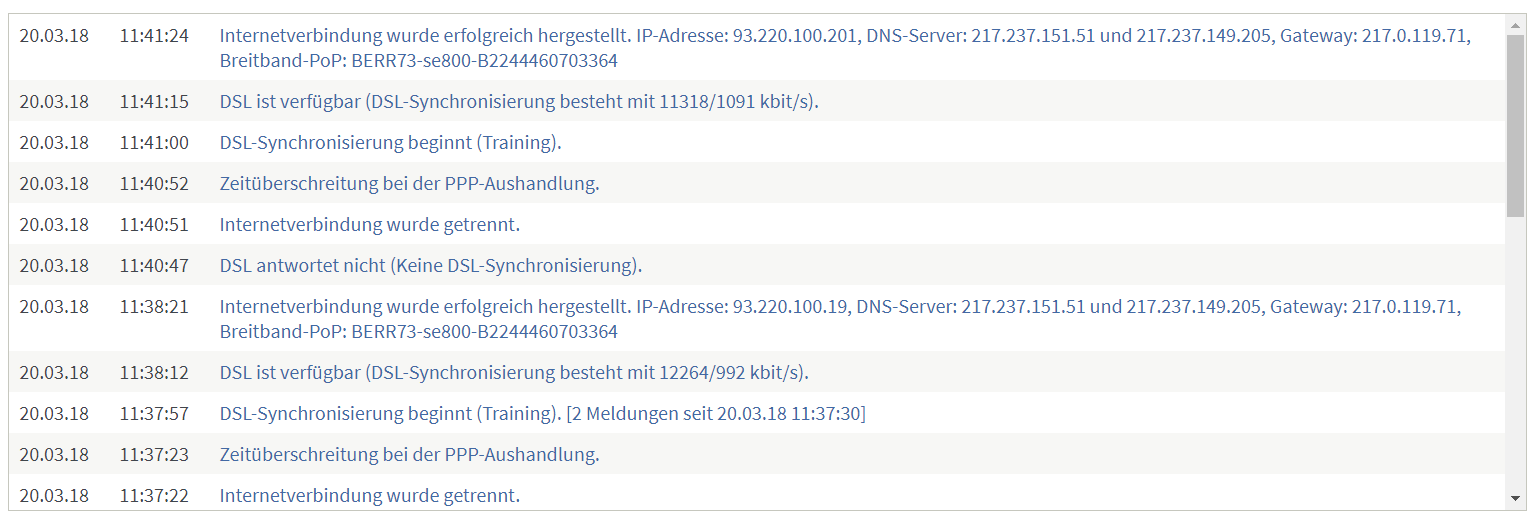Viewport: 1533px width, 531px height.
Task: Click the log list scrollbar thumb
Action: (x=1516, y=125)
